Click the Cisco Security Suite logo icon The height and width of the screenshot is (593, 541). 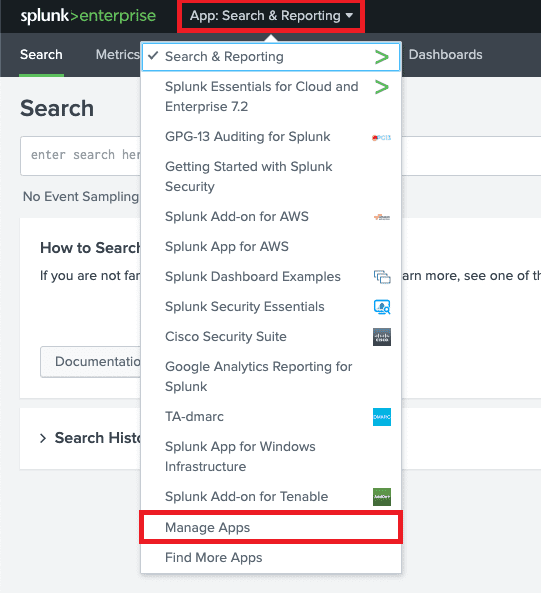(382, 337)
